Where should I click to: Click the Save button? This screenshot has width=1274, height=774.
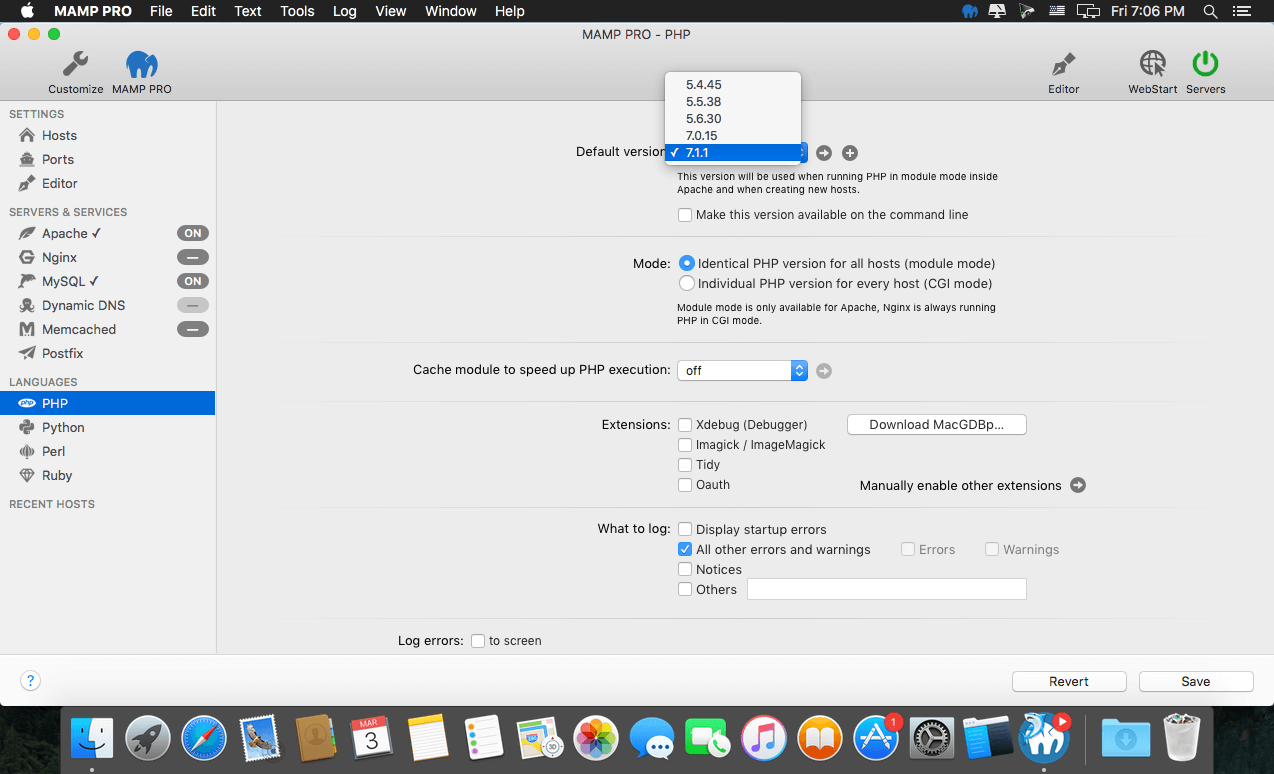click(x=1196, y=681)
